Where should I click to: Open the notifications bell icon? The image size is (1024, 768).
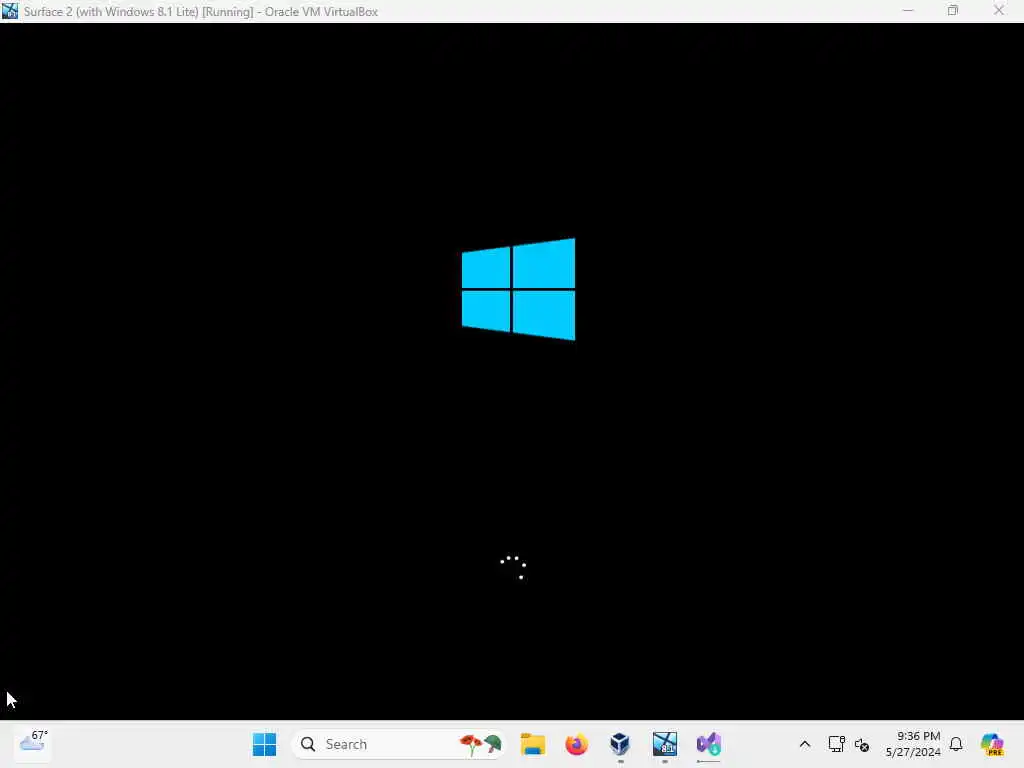[956, 744]
